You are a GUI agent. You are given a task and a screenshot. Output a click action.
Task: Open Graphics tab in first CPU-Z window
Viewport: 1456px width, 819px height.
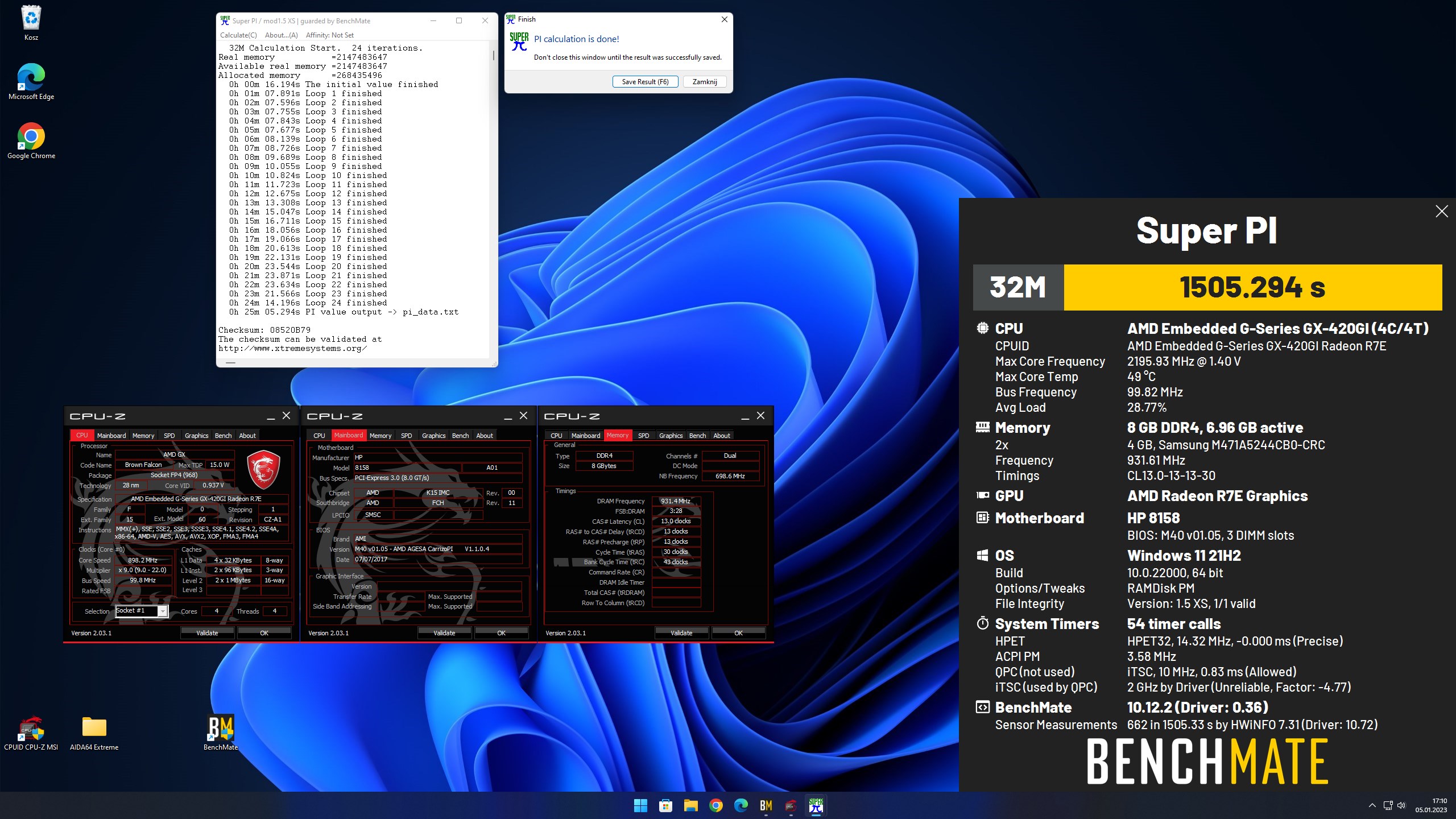(197, 436)
